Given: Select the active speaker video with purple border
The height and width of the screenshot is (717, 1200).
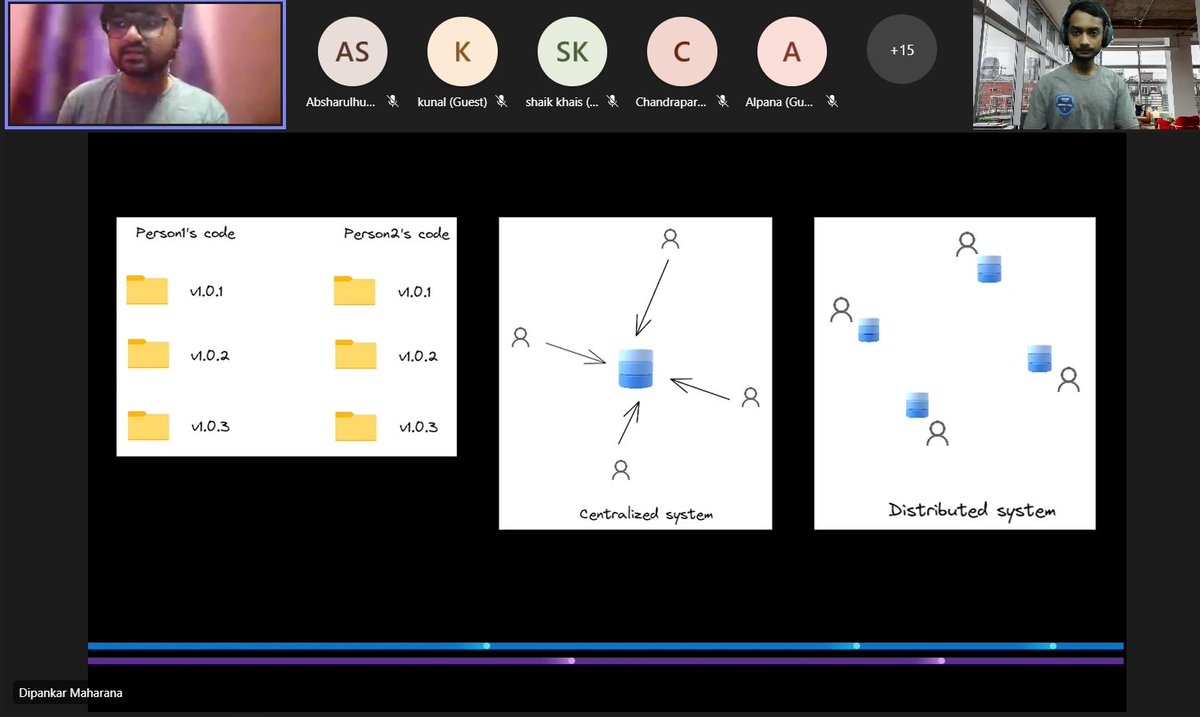Looking at the screenshot, I should pos(145,64).
